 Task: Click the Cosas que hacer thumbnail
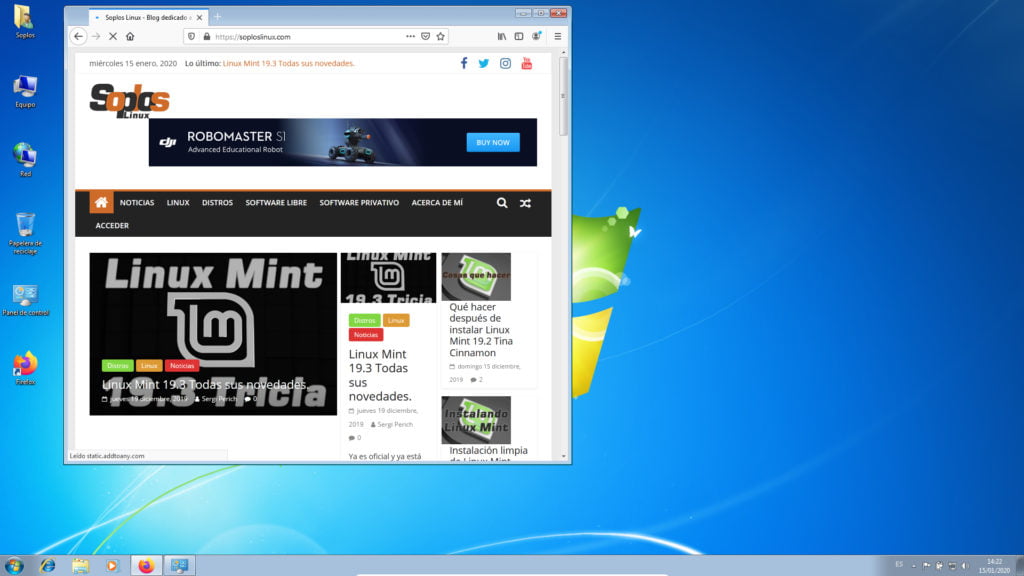pyautogui.click(x=476, y=277)
